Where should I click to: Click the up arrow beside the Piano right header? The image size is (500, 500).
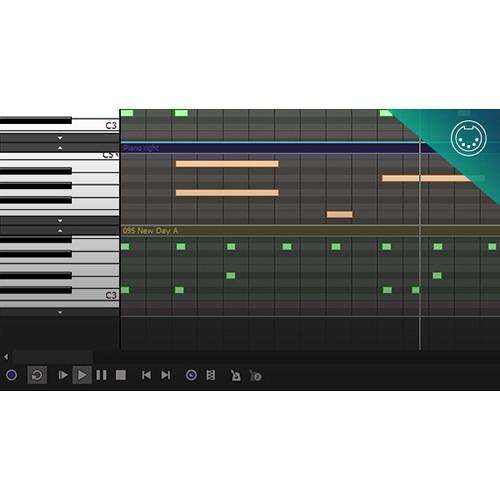point(60,148)
